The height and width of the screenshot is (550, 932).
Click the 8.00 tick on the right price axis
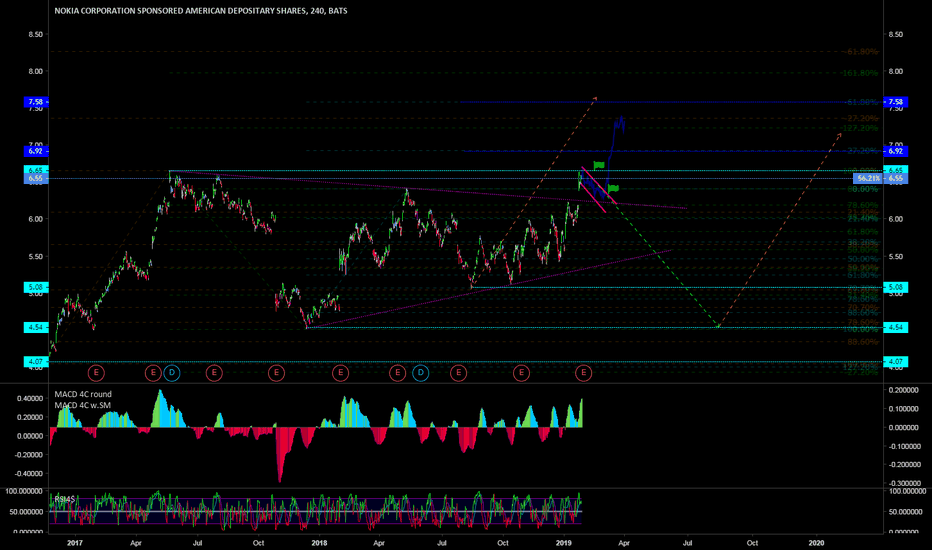click(x=896, y=71)
